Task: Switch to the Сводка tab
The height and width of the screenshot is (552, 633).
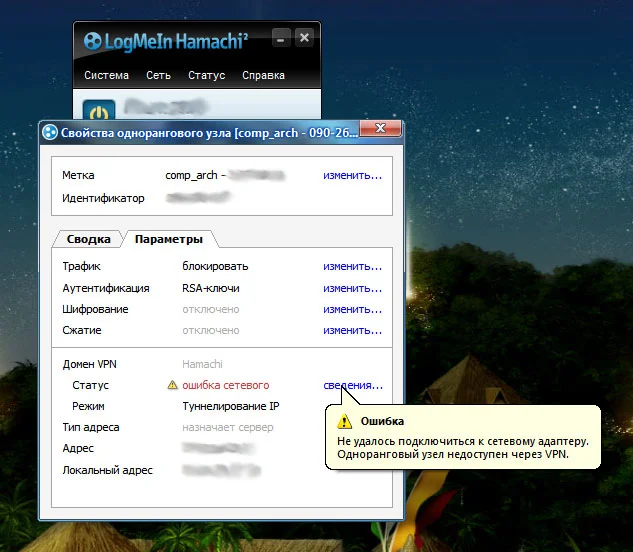Action: coord(88,239)
